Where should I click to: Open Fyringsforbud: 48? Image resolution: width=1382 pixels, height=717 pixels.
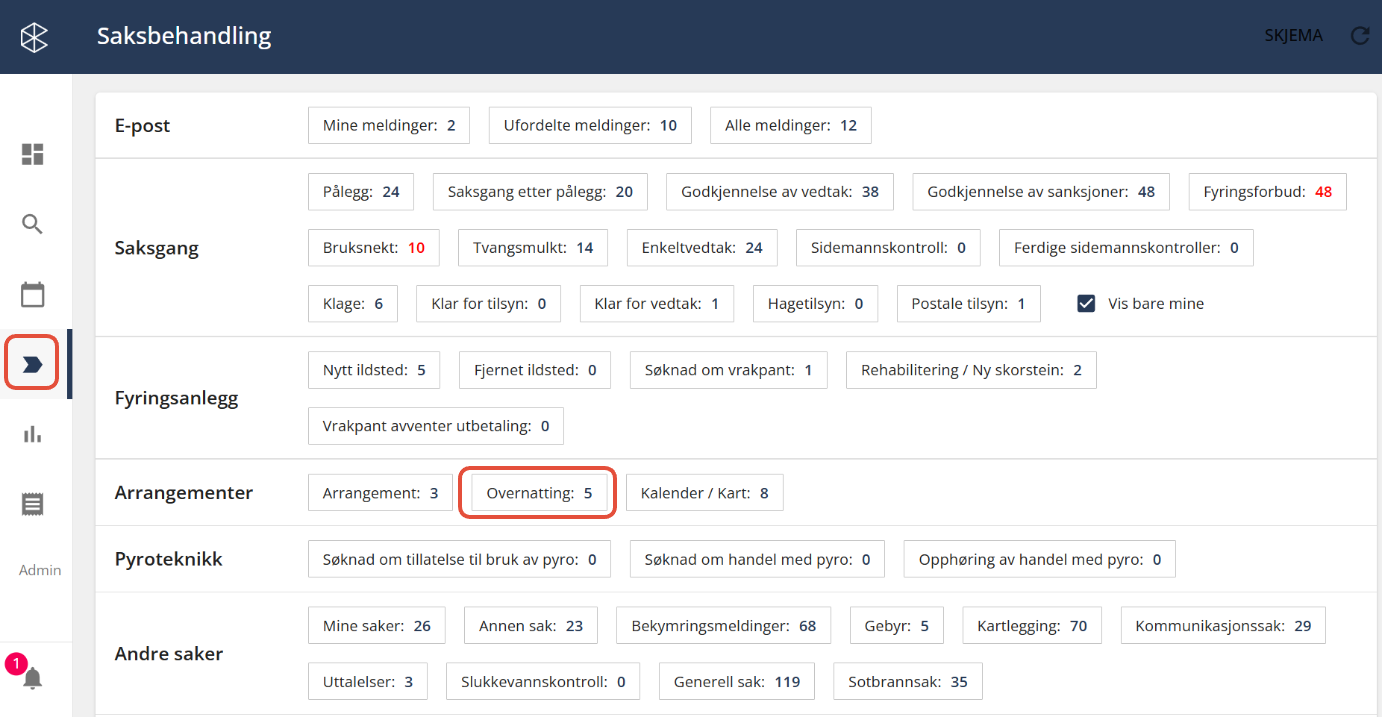tap(1268, 192)
